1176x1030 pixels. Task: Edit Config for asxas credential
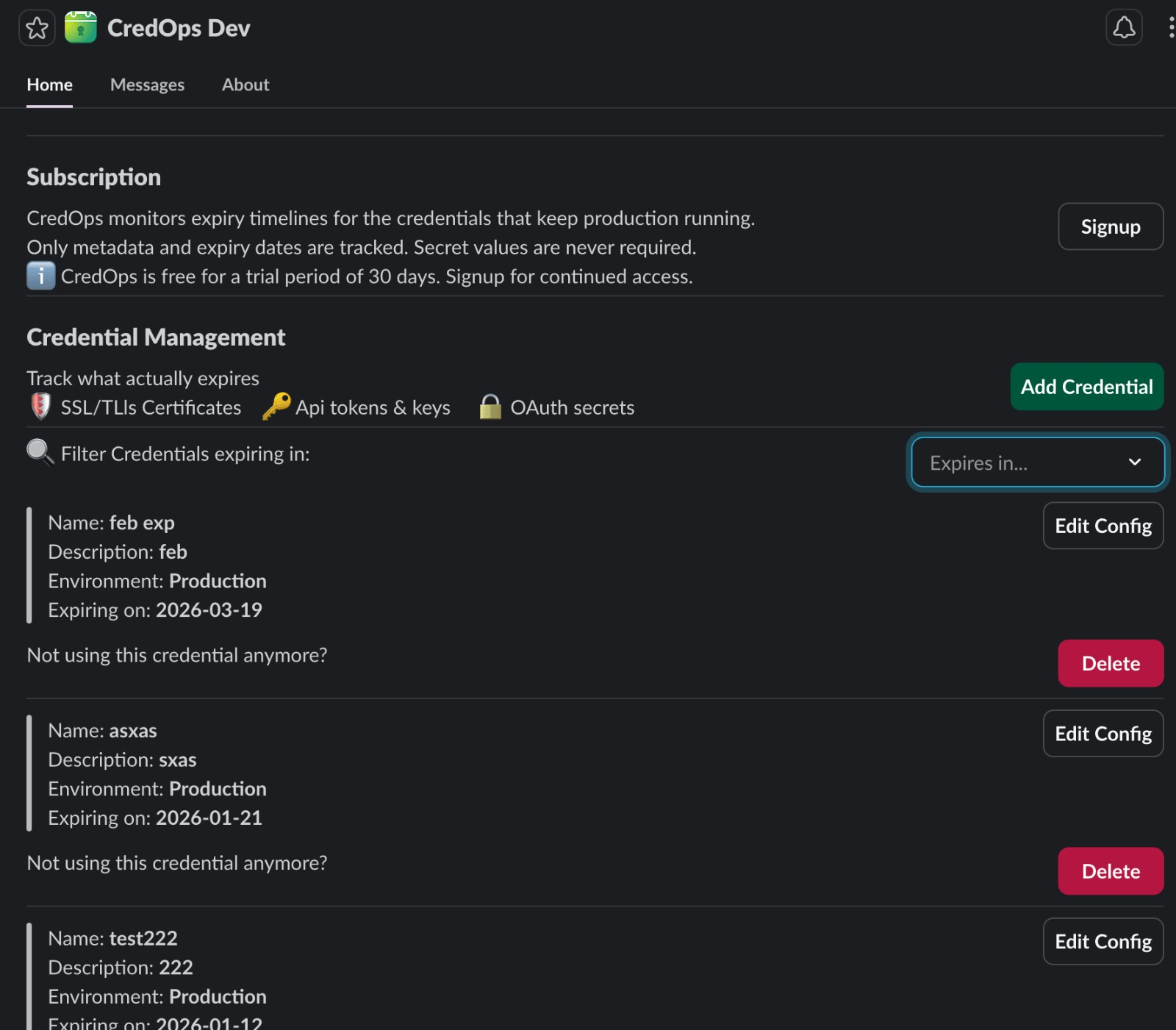(x=1102, y=734)
